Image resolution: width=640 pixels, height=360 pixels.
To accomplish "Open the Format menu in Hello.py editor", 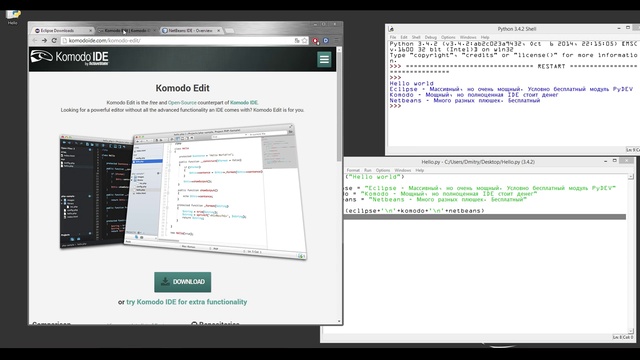I will pos(353,170).
